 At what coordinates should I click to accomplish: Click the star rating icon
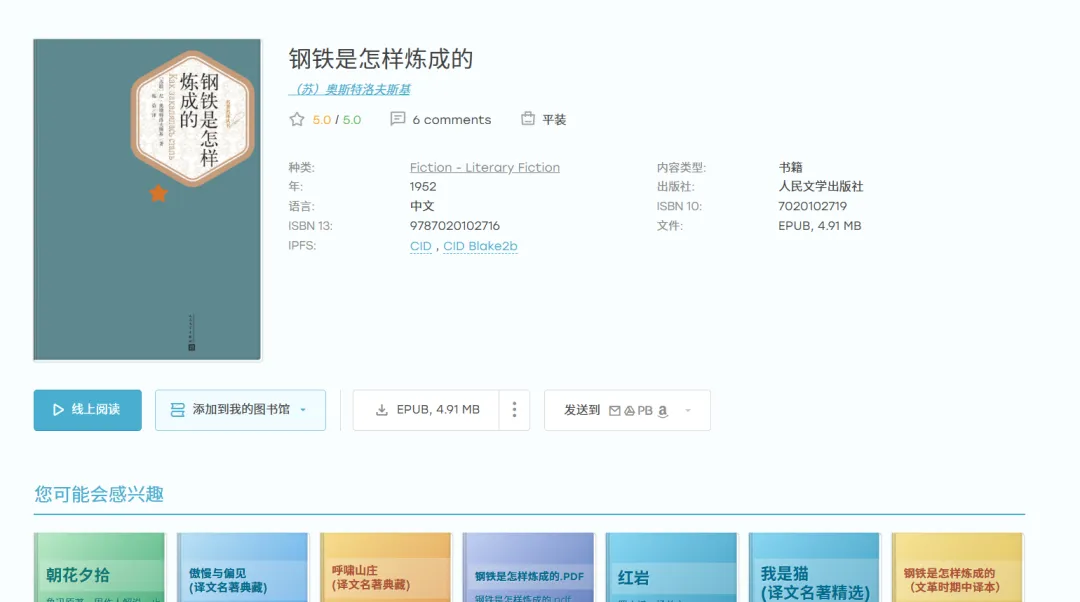(297, 119)
